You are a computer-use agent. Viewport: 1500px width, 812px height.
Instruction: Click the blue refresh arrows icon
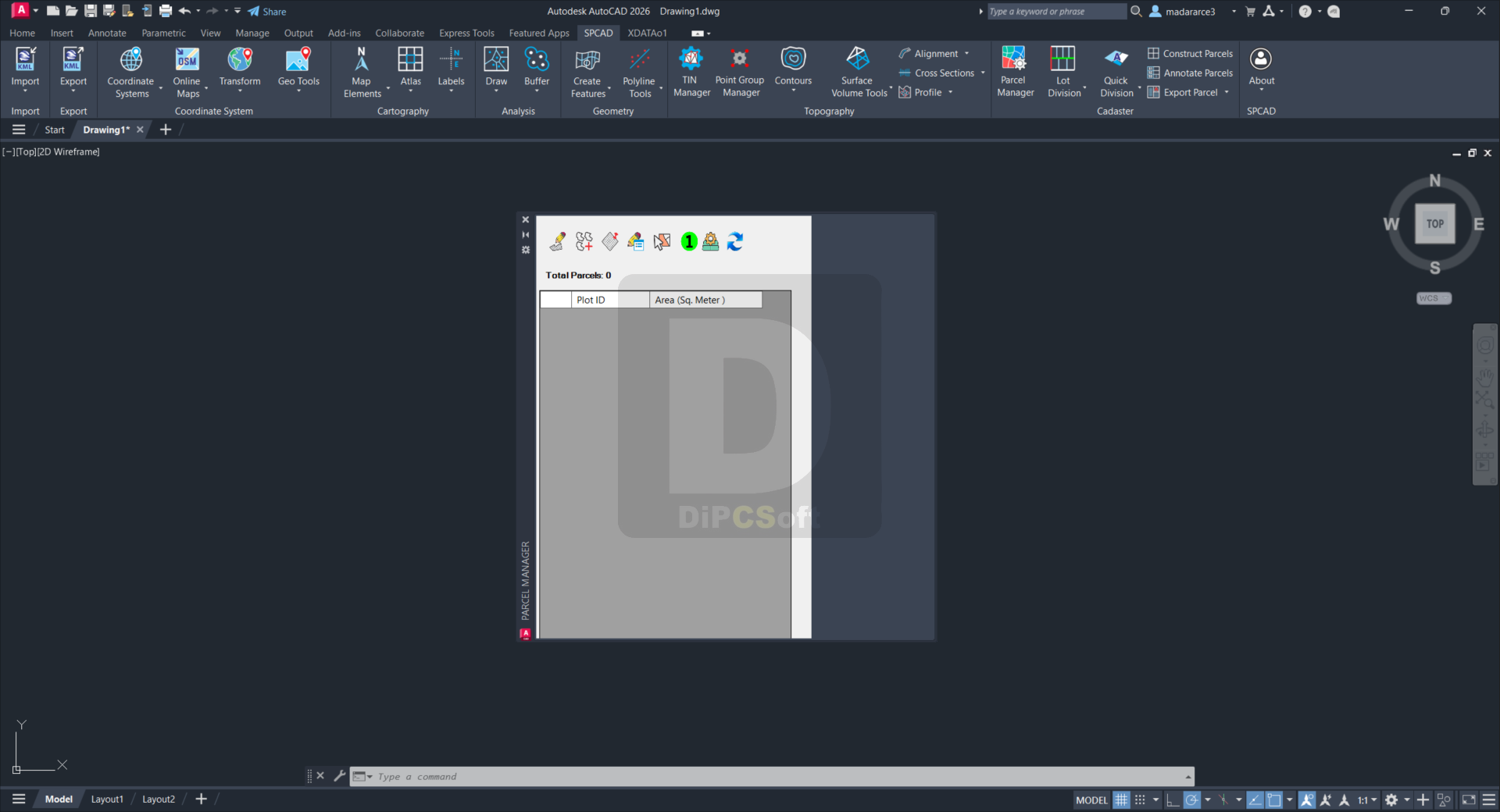[x=735, y=242]
